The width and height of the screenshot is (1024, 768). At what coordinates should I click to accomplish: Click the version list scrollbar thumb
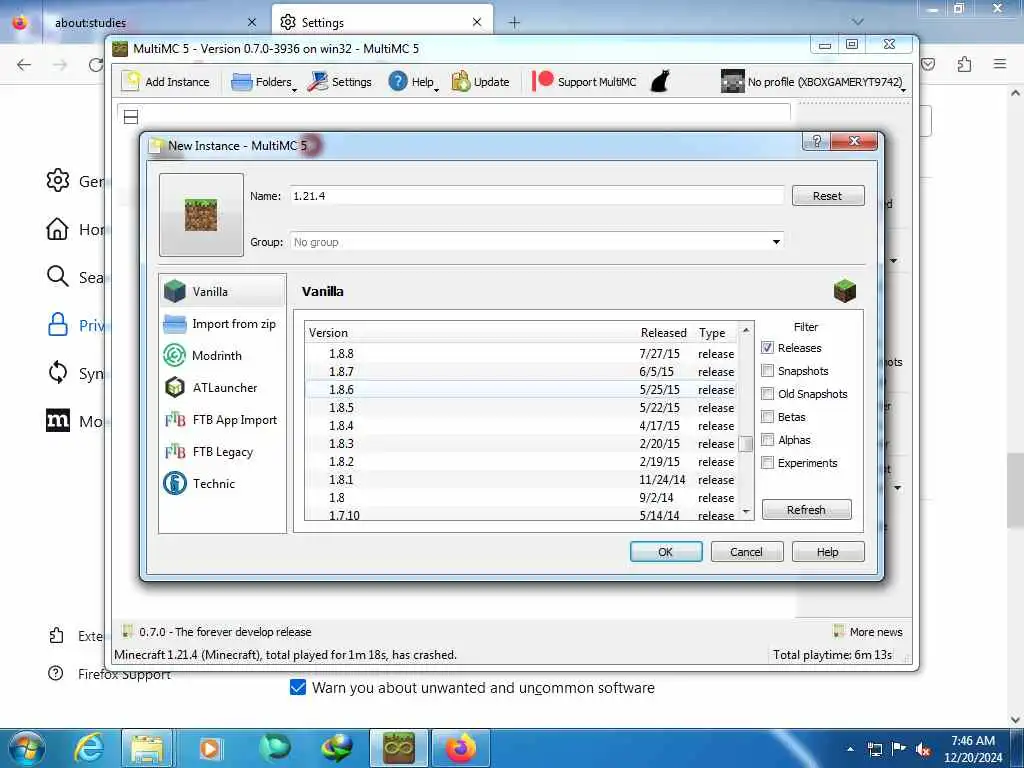click(746, 444)
